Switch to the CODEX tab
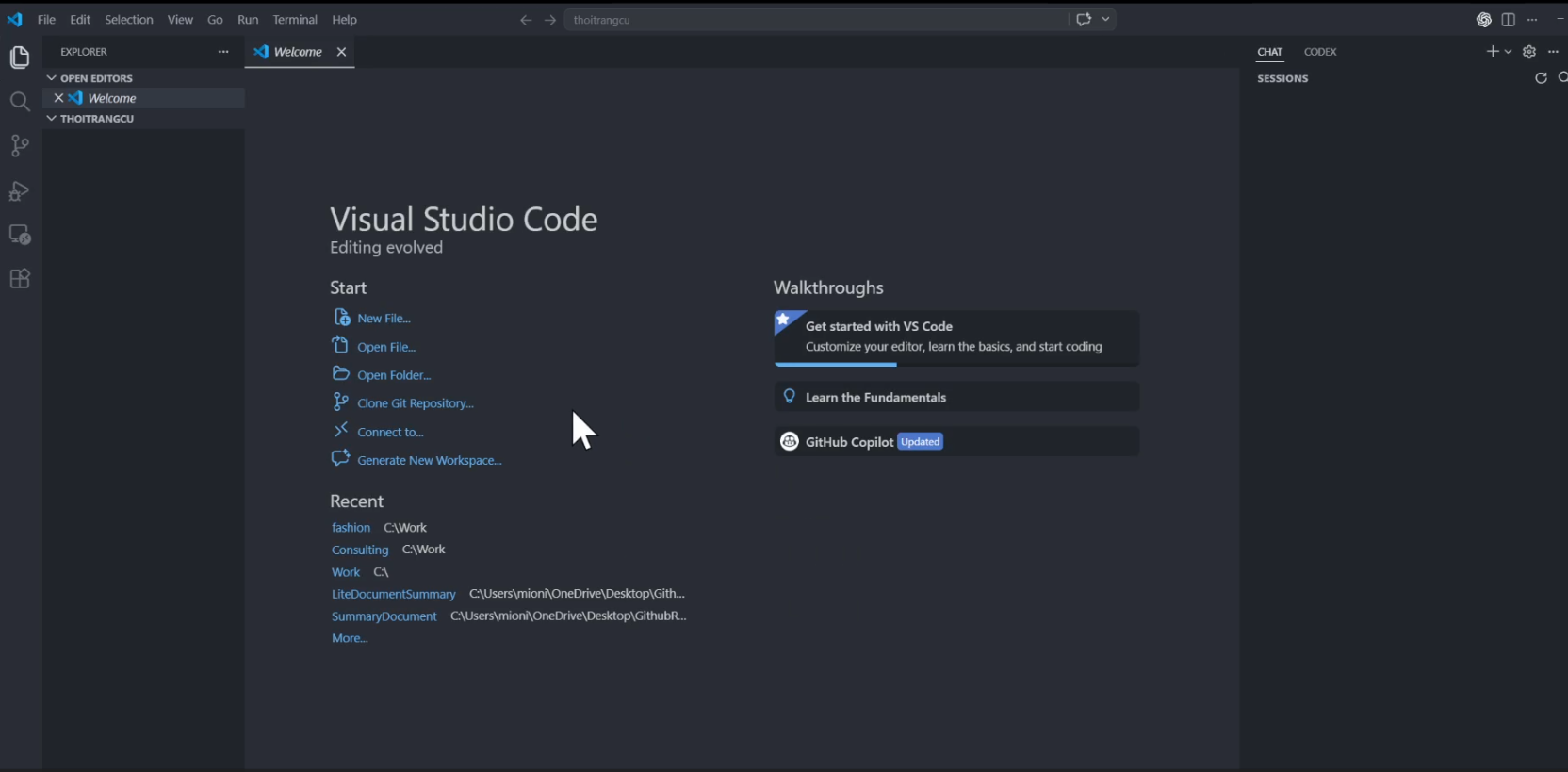The width and height of the screenshot is (1568, 772). 1320,52
